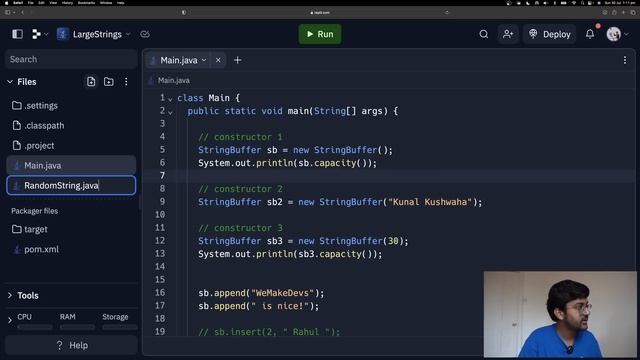Create a new folder with the add-folder icon
Image resolution: width=640 pixels, height=360 pixels.
pos(109,82)
